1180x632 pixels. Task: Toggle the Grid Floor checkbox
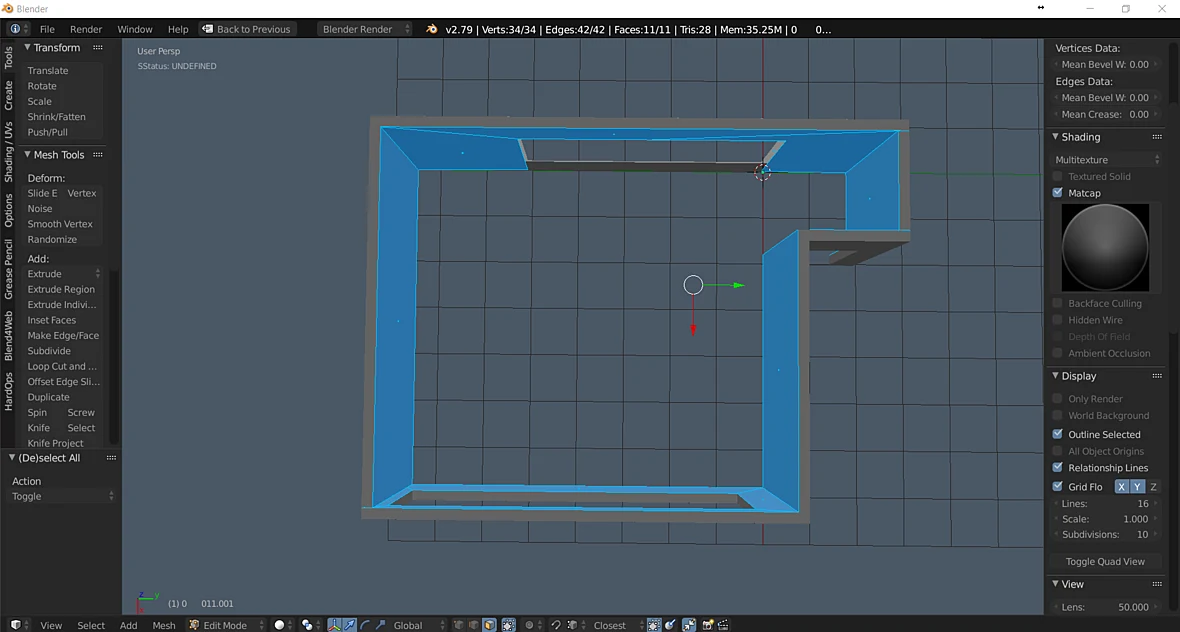click(x=1057, y=487)
